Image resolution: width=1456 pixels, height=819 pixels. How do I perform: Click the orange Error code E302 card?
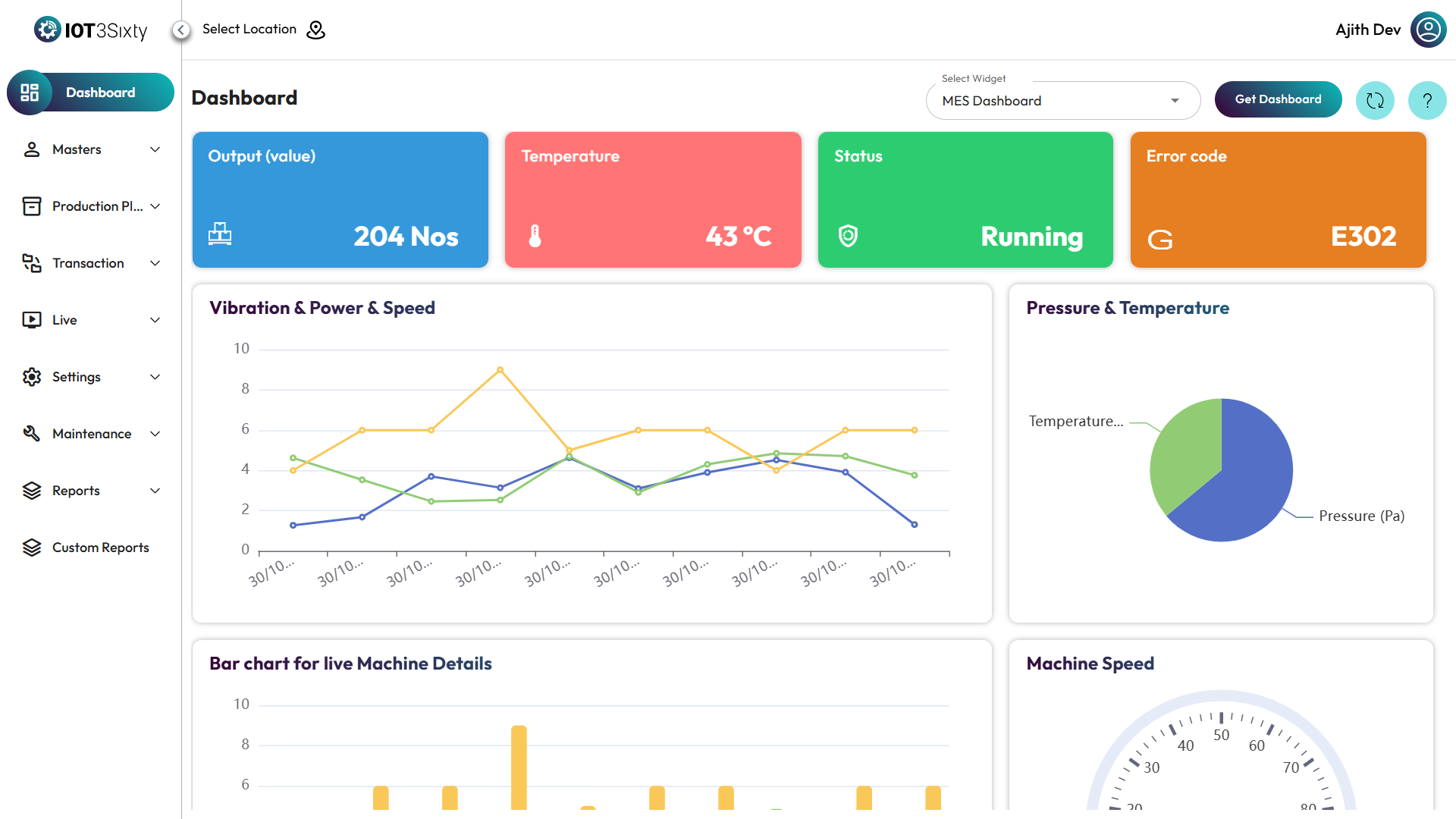click(1278, 199)
